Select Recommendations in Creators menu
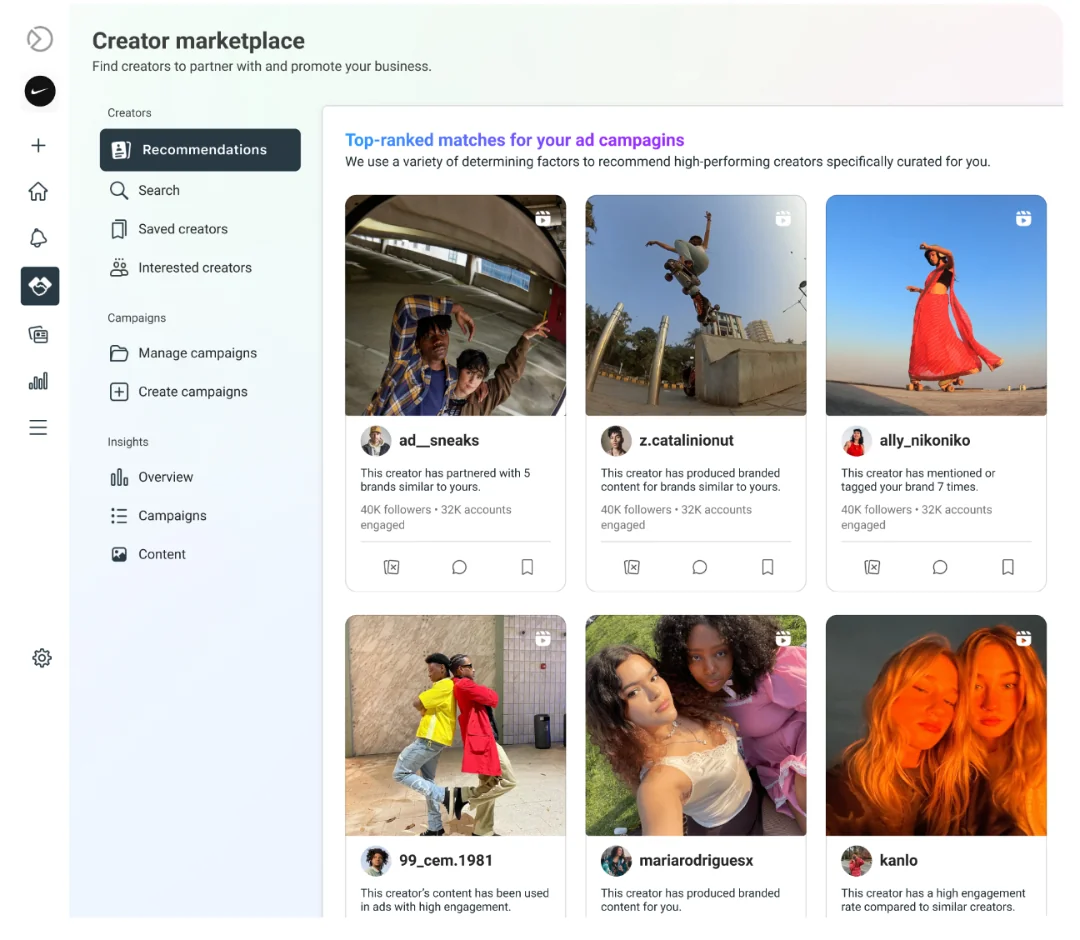 (x=200, y=149)
